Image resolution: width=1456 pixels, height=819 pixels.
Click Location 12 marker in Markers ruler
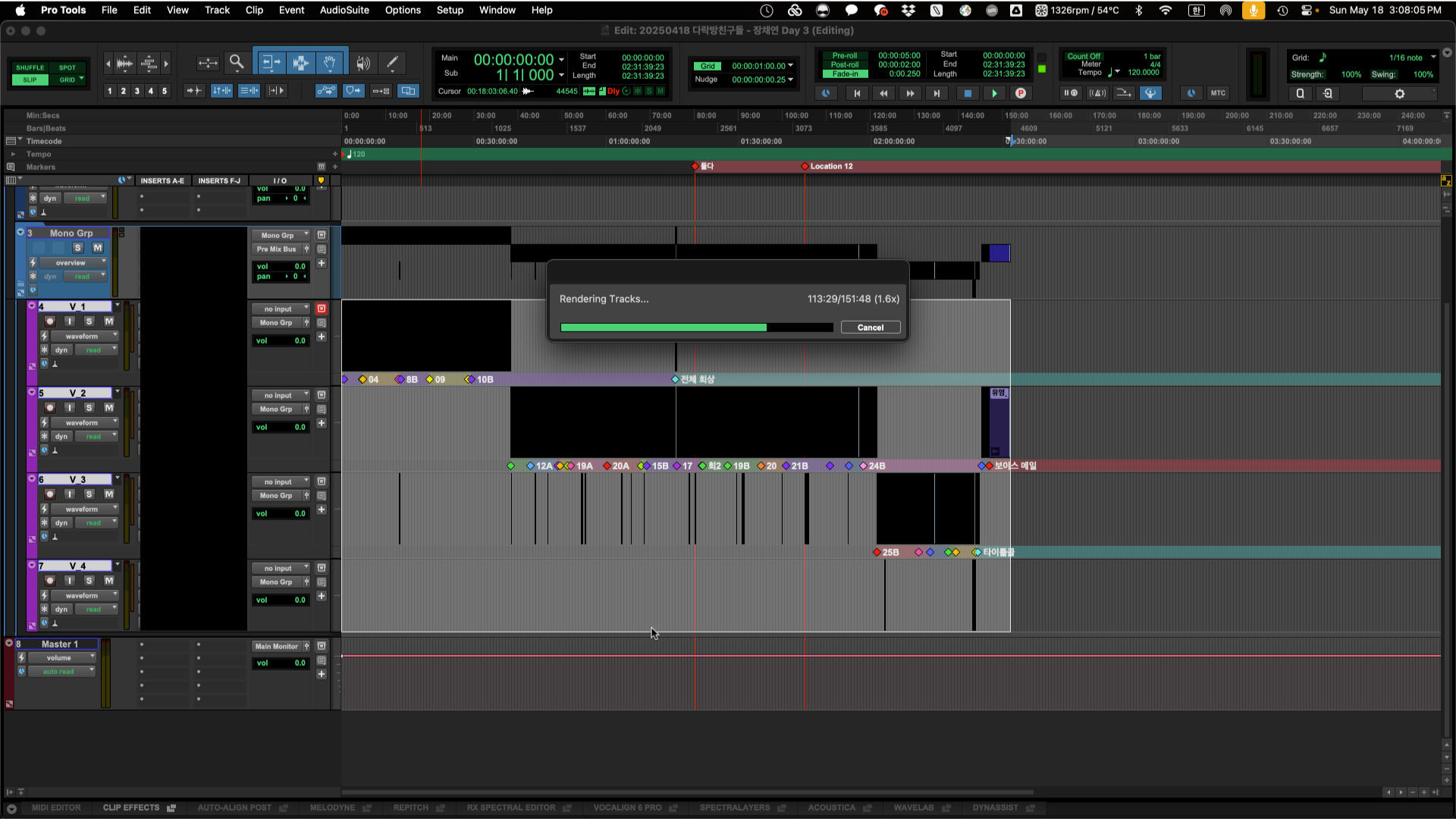[x=828, y=166]
